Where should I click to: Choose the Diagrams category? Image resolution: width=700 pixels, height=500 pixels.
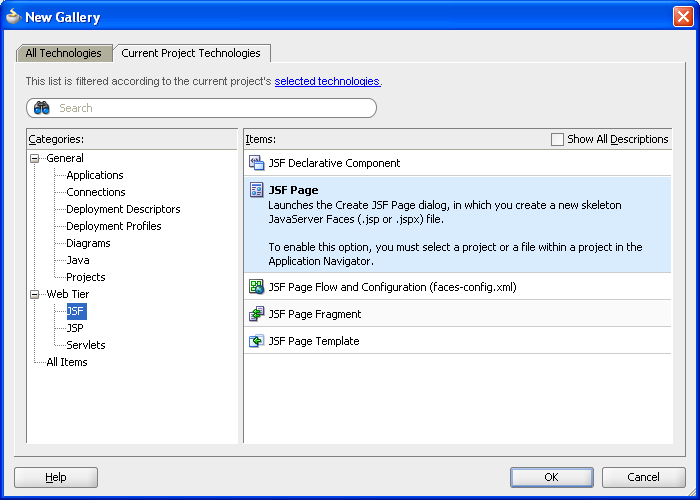click(x=88, y=243)
